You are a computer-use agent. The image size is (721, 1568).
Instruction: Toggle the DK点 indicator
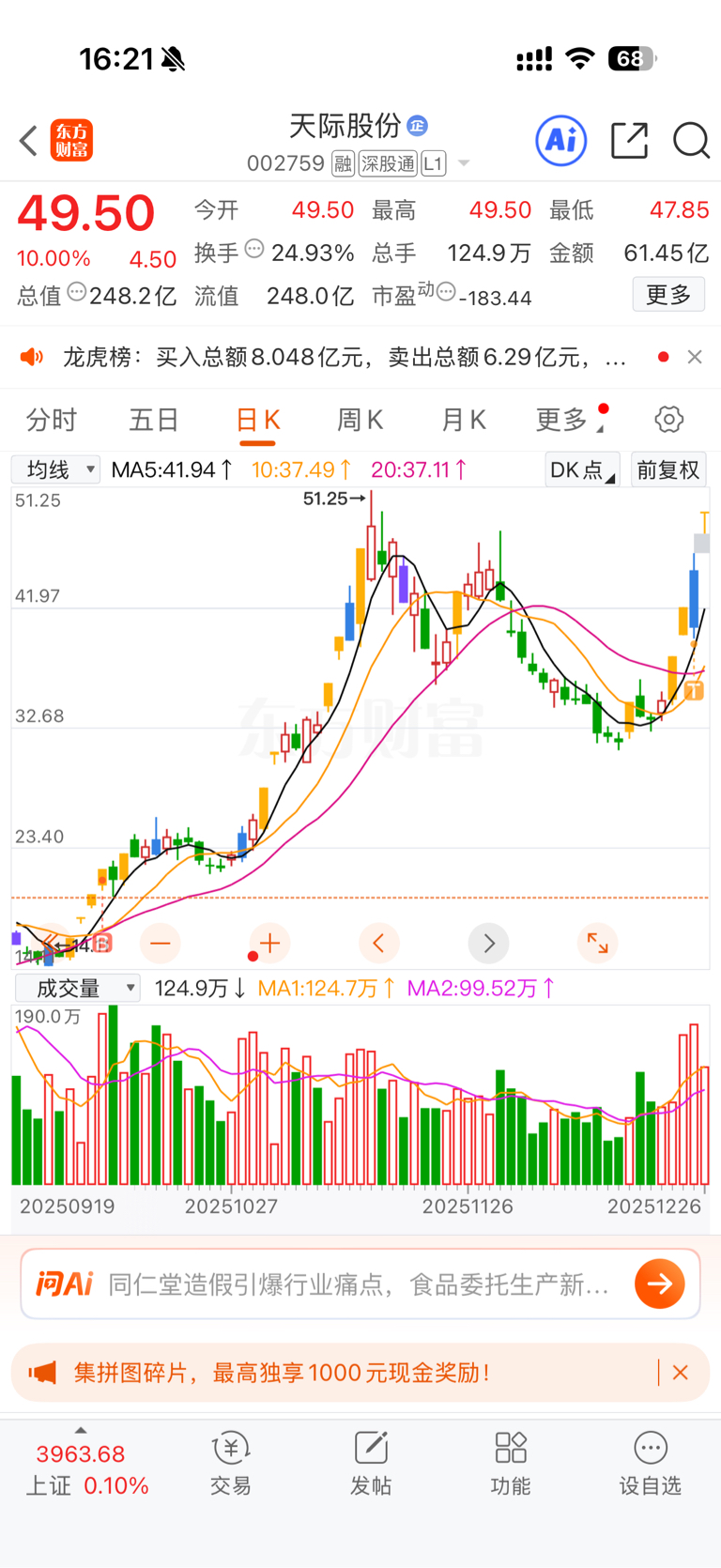tap(582, 469)
